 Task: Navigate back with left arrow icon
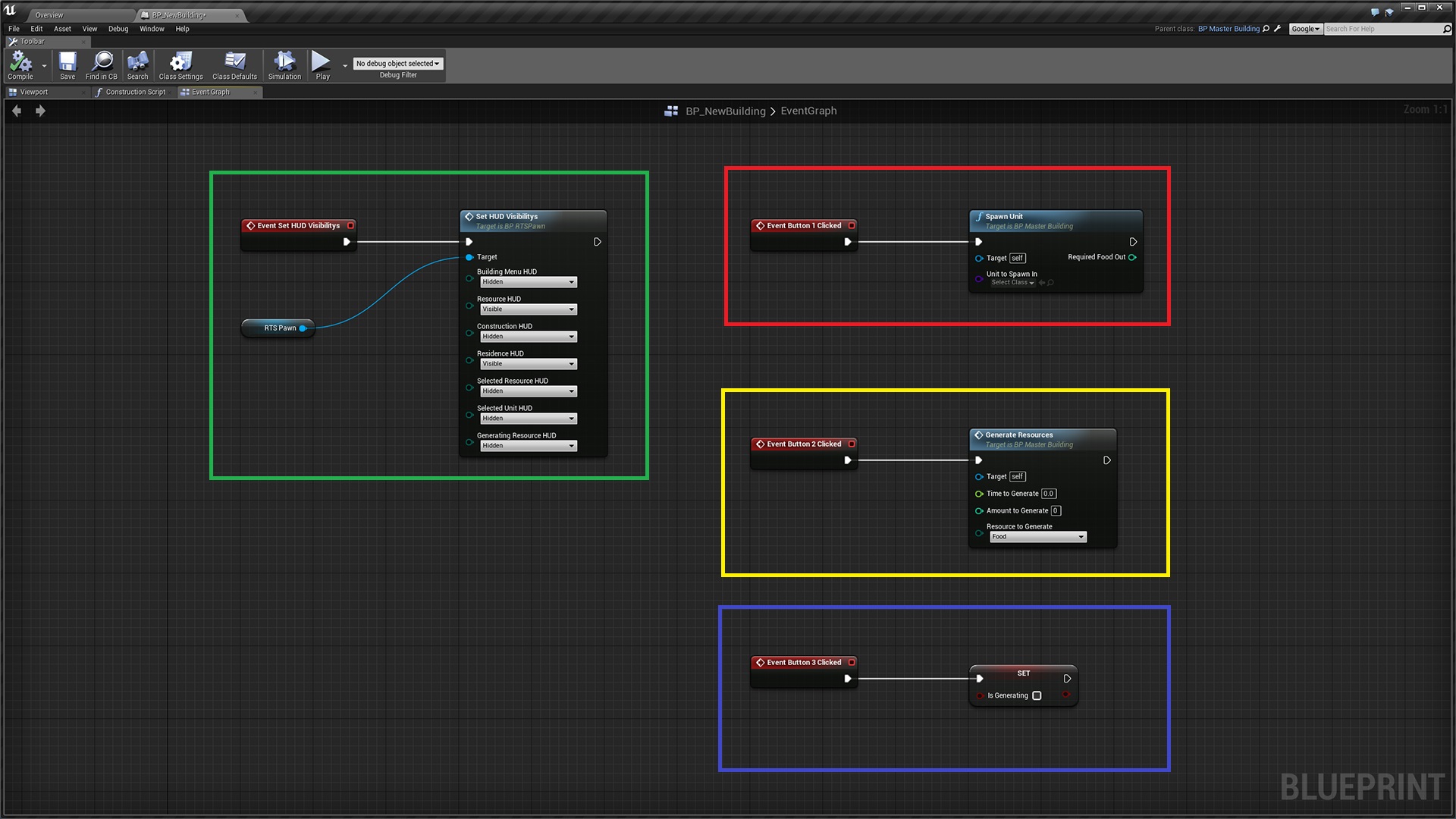point(17,111)
